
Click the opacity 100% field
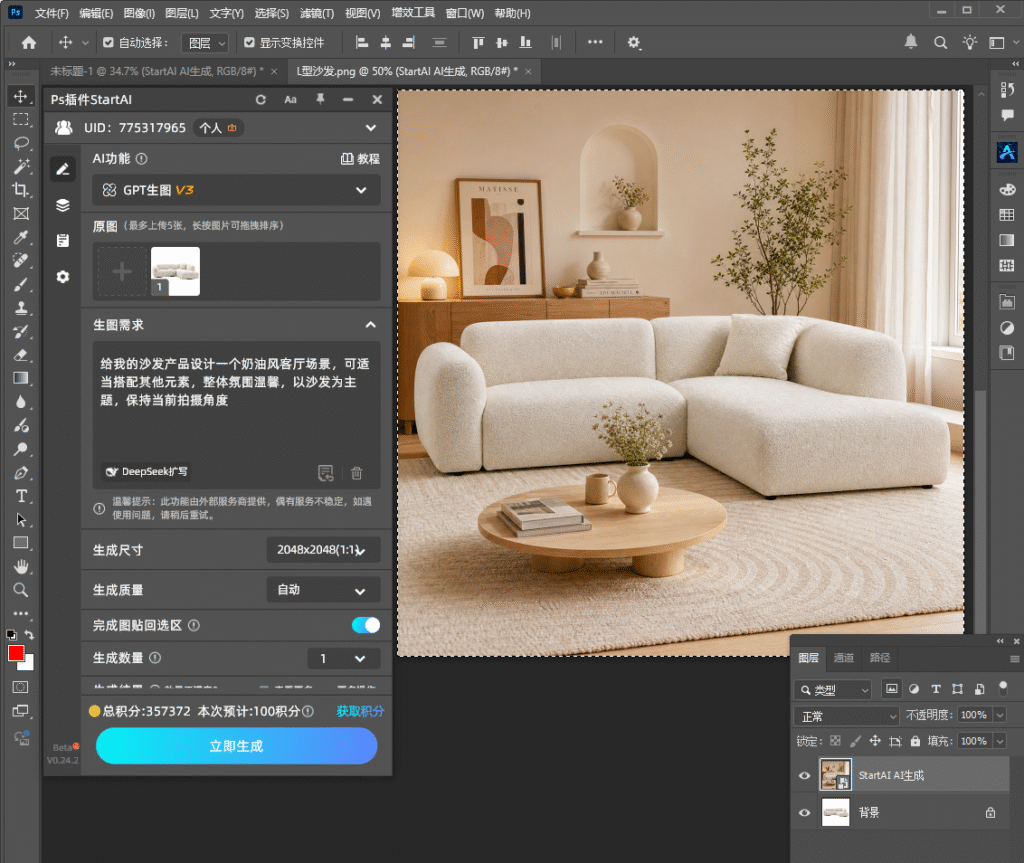pos(974,715)
